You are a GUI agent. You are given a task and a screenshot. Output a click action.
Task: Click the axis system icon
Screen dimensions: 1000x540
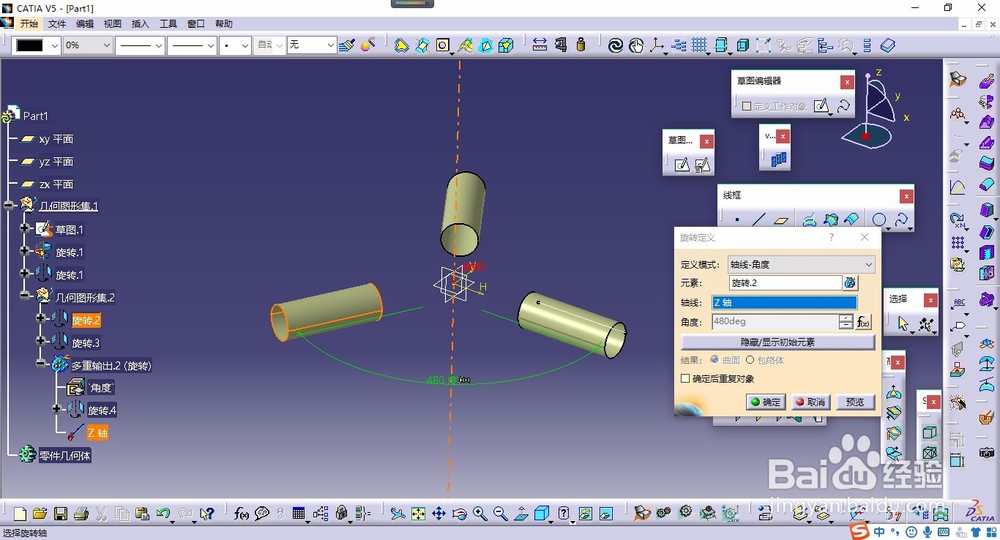657,45
